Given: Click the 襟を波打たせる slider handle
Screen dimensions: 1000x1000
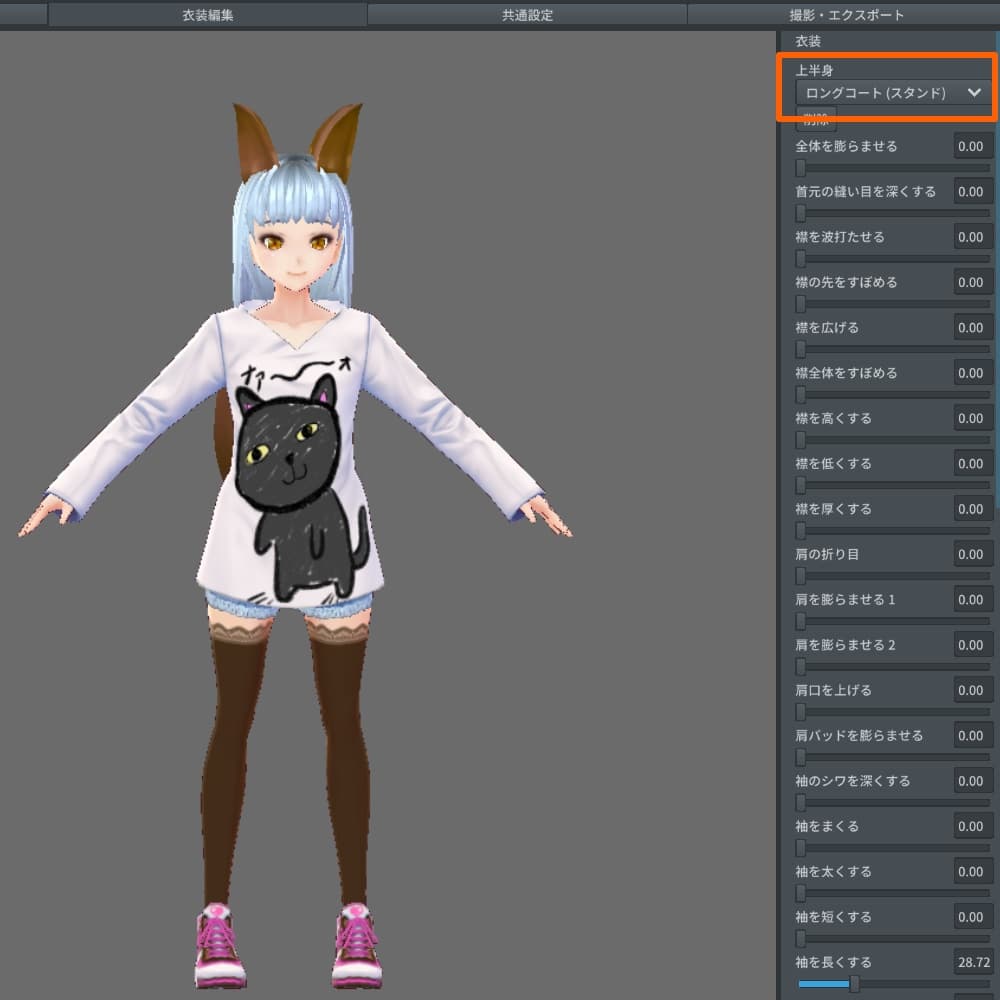Looking at the screenshot, I should [801, 258].
